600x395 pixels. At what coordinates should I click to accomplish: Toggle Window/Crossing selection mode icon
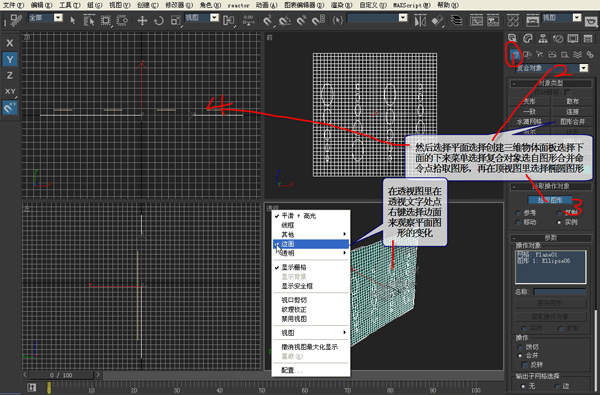[122, 20]
